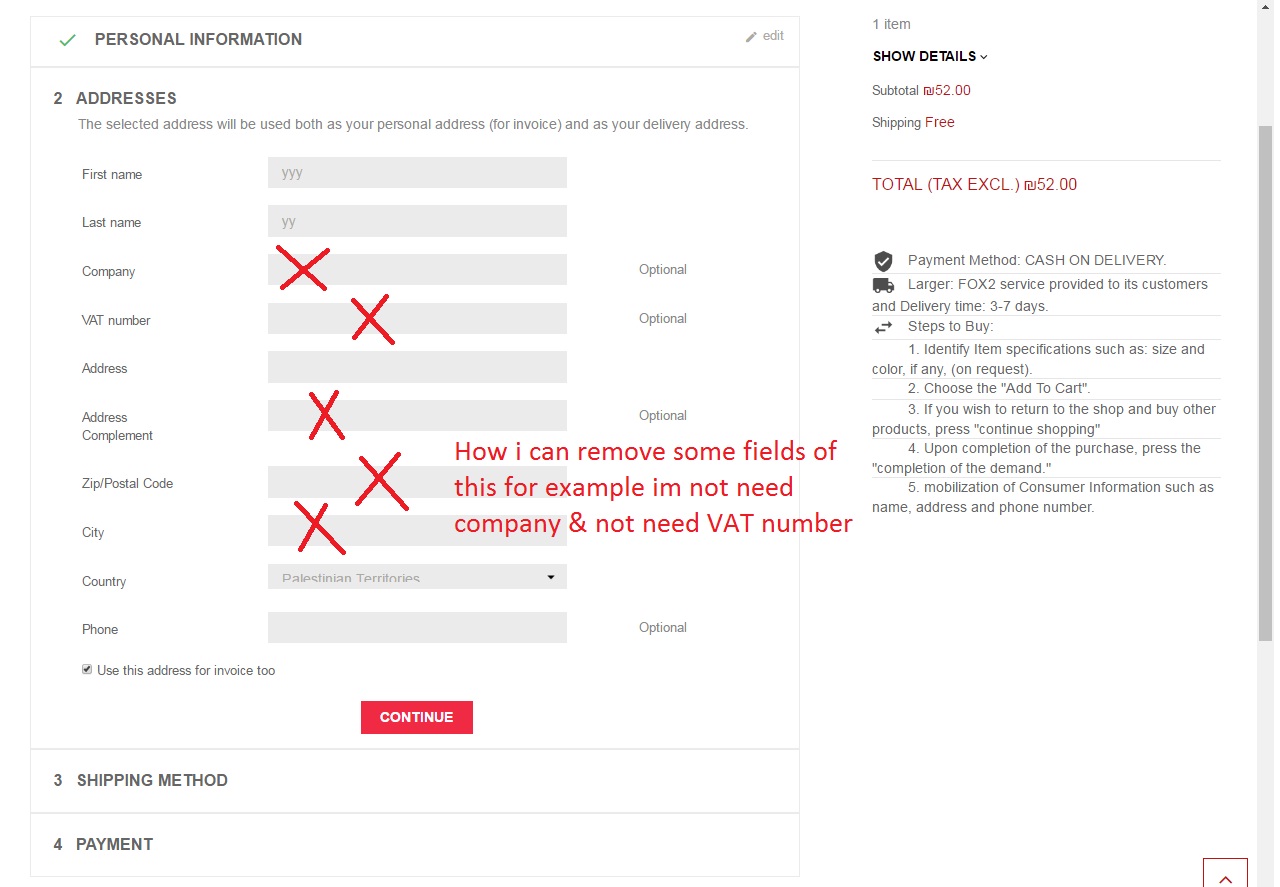
Task: Open the Personal Information step header
Action: 198,40
